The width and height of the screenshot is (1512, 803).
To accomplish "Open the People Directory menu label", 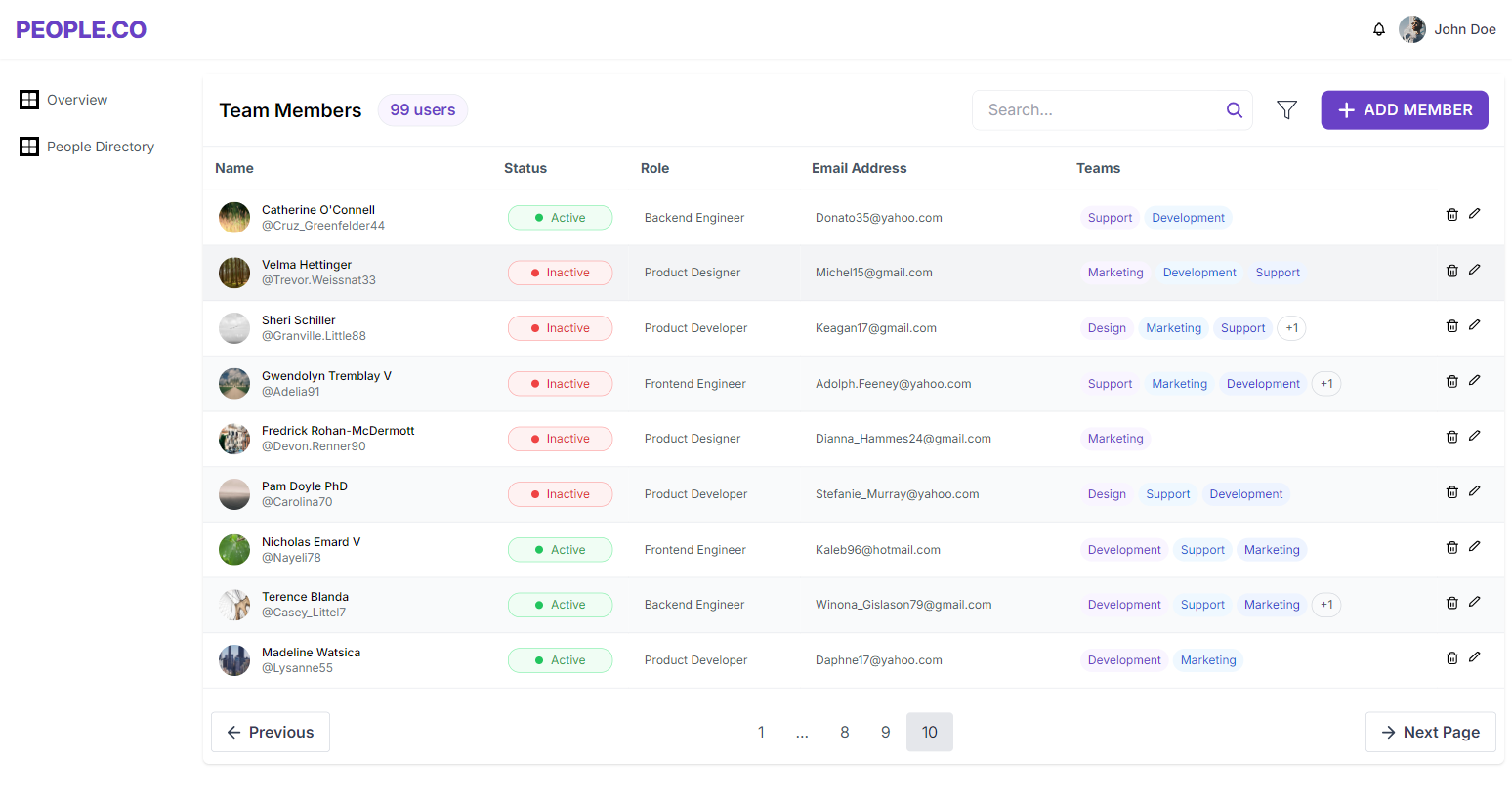I will coord(101,147).
